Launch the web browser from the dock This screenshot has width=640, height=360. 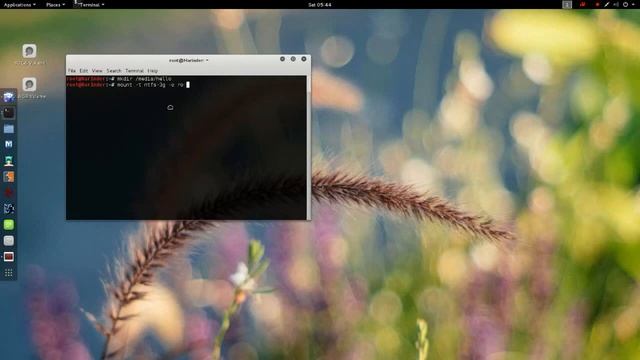(9, 97)
